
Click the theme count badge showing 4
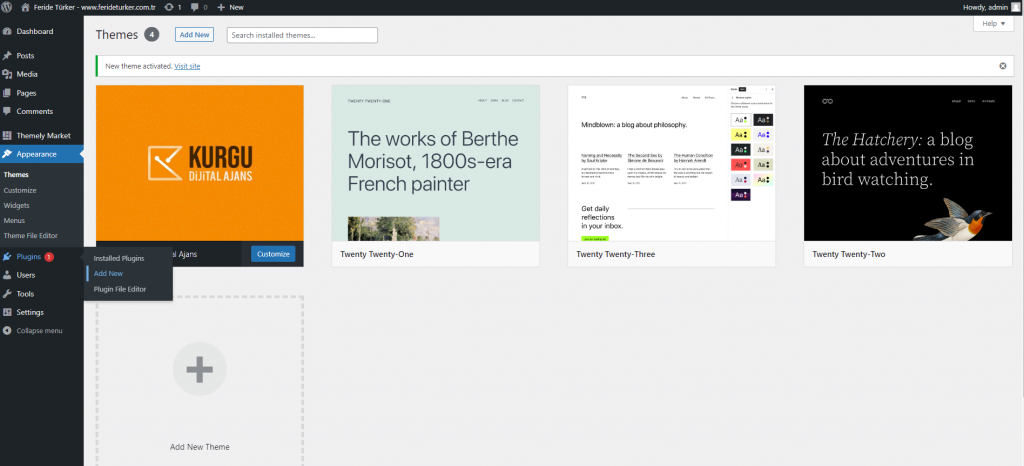pos(152,35)
